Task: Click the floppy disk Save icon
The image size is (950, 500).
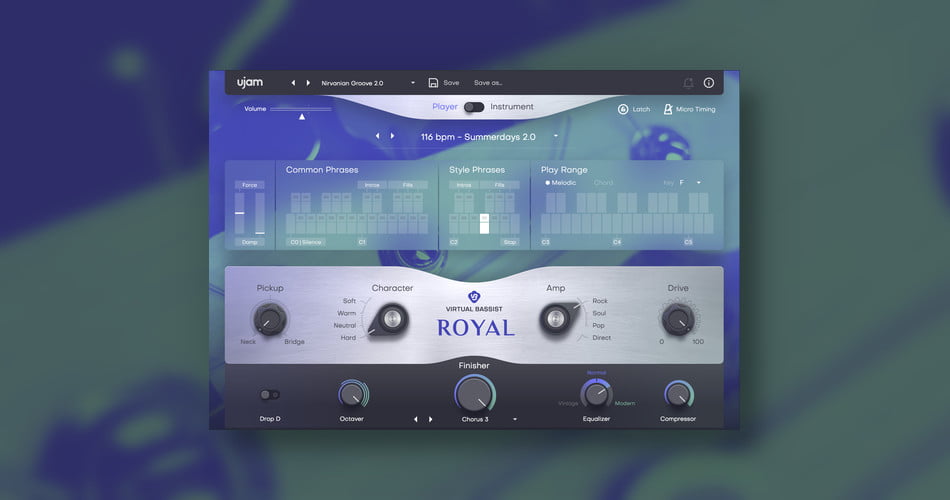Action: 433,83
